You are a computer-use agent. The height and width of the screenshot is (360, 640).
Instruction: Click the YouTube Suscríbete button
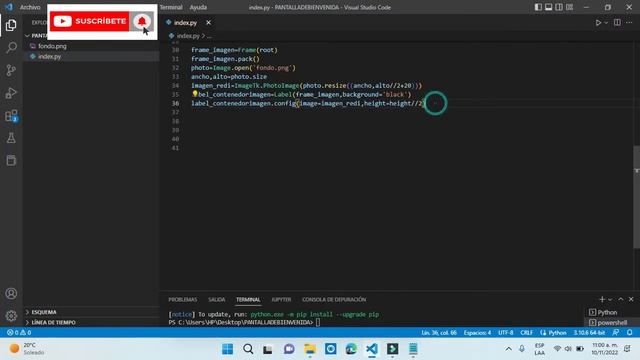pos(90,21)
